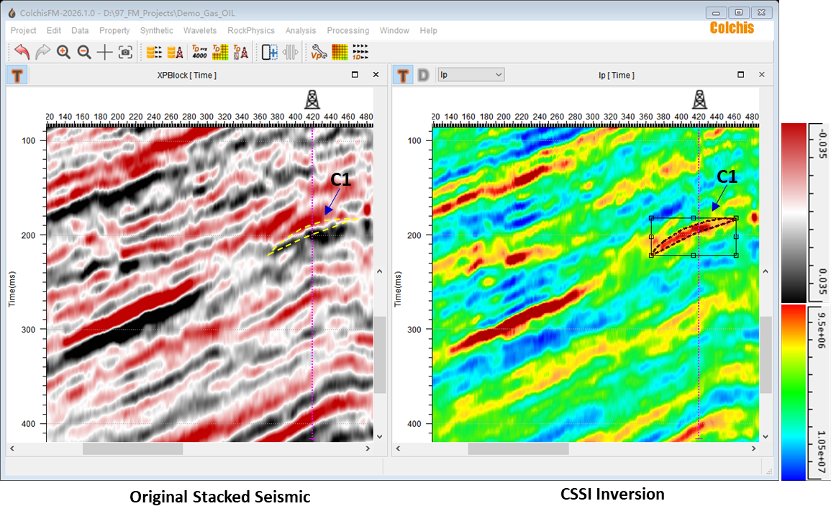Click the gray Redo arrow
Screen dimensions: 832x520
click(x=42, y=52)
